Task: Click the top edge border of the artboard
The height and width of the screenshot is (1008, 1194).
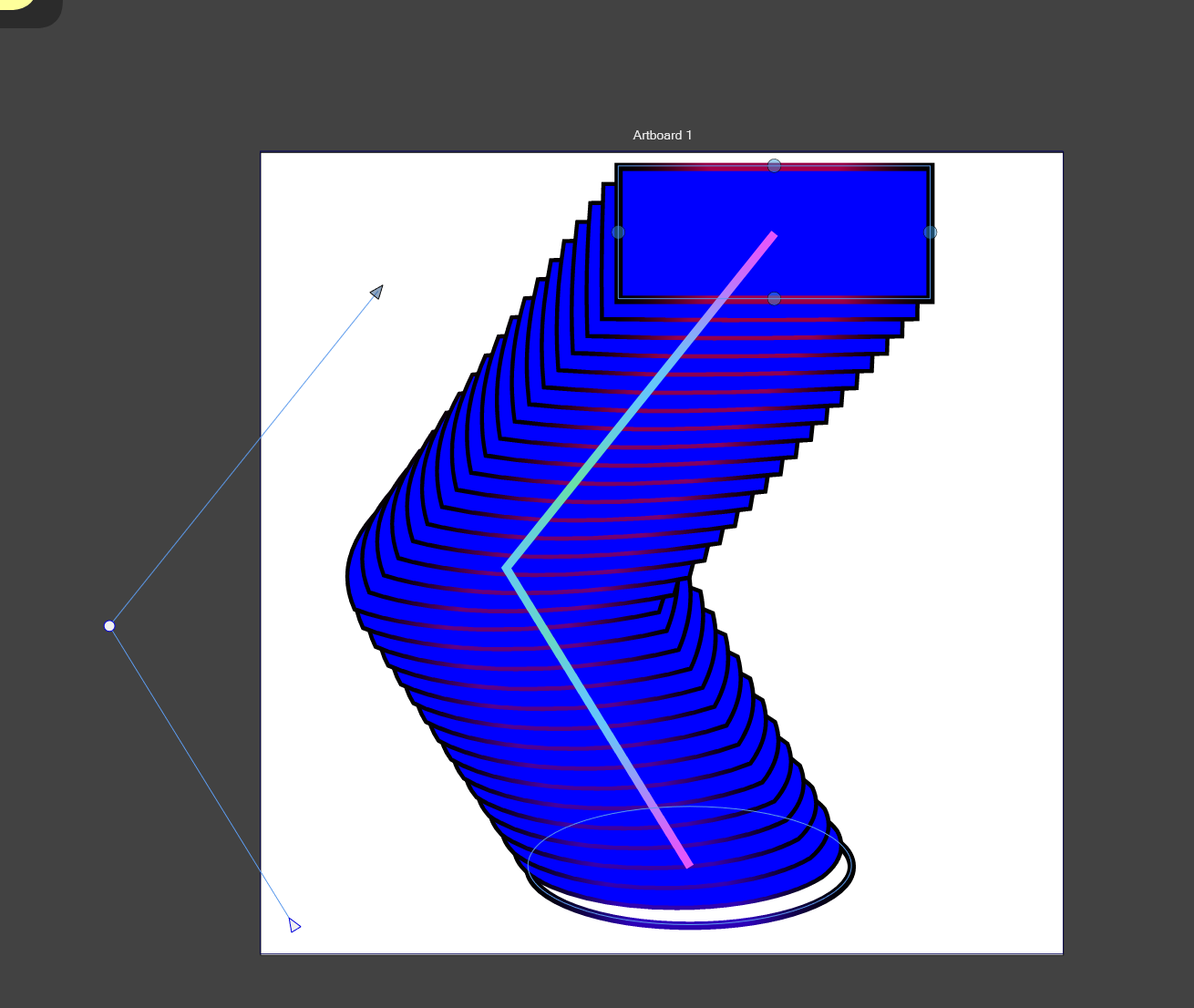Action: tap(456, 151)
